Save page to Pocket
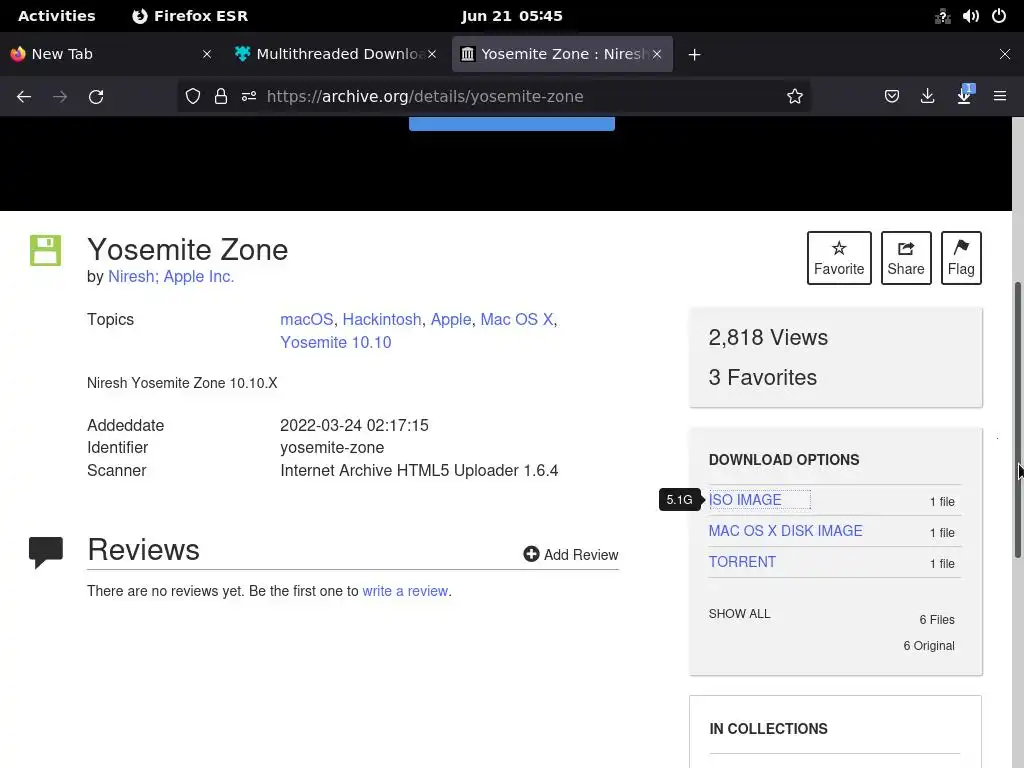Screen dimensions: 1024x768 [892, 96]
